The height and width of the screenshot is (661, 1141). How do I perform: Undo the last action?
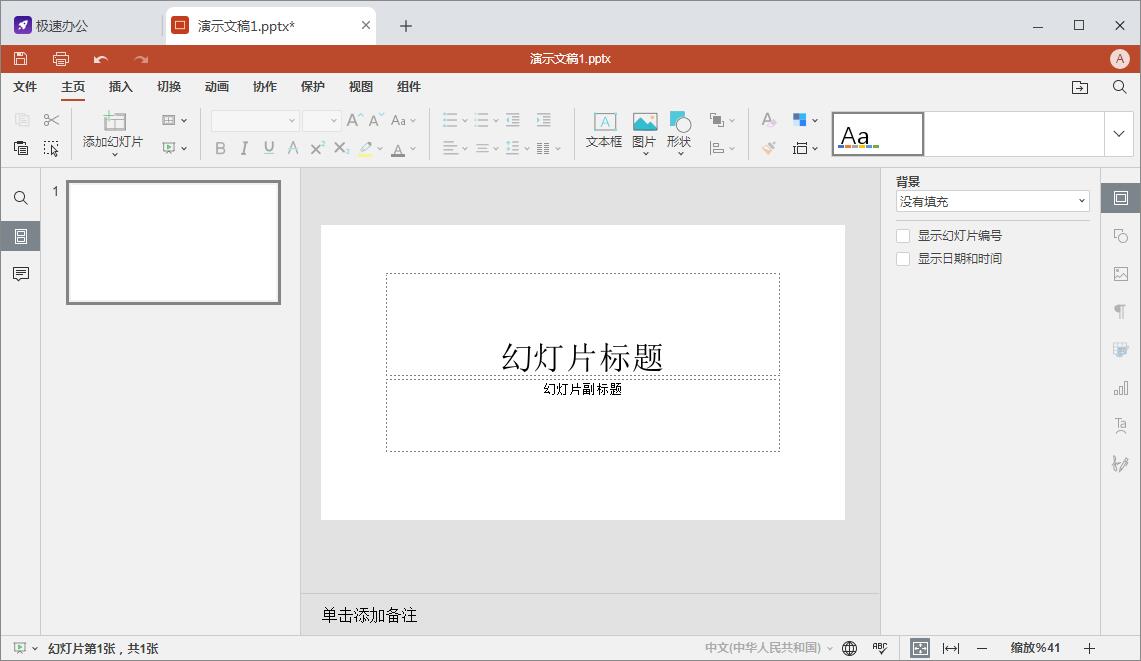coord(101,59)
